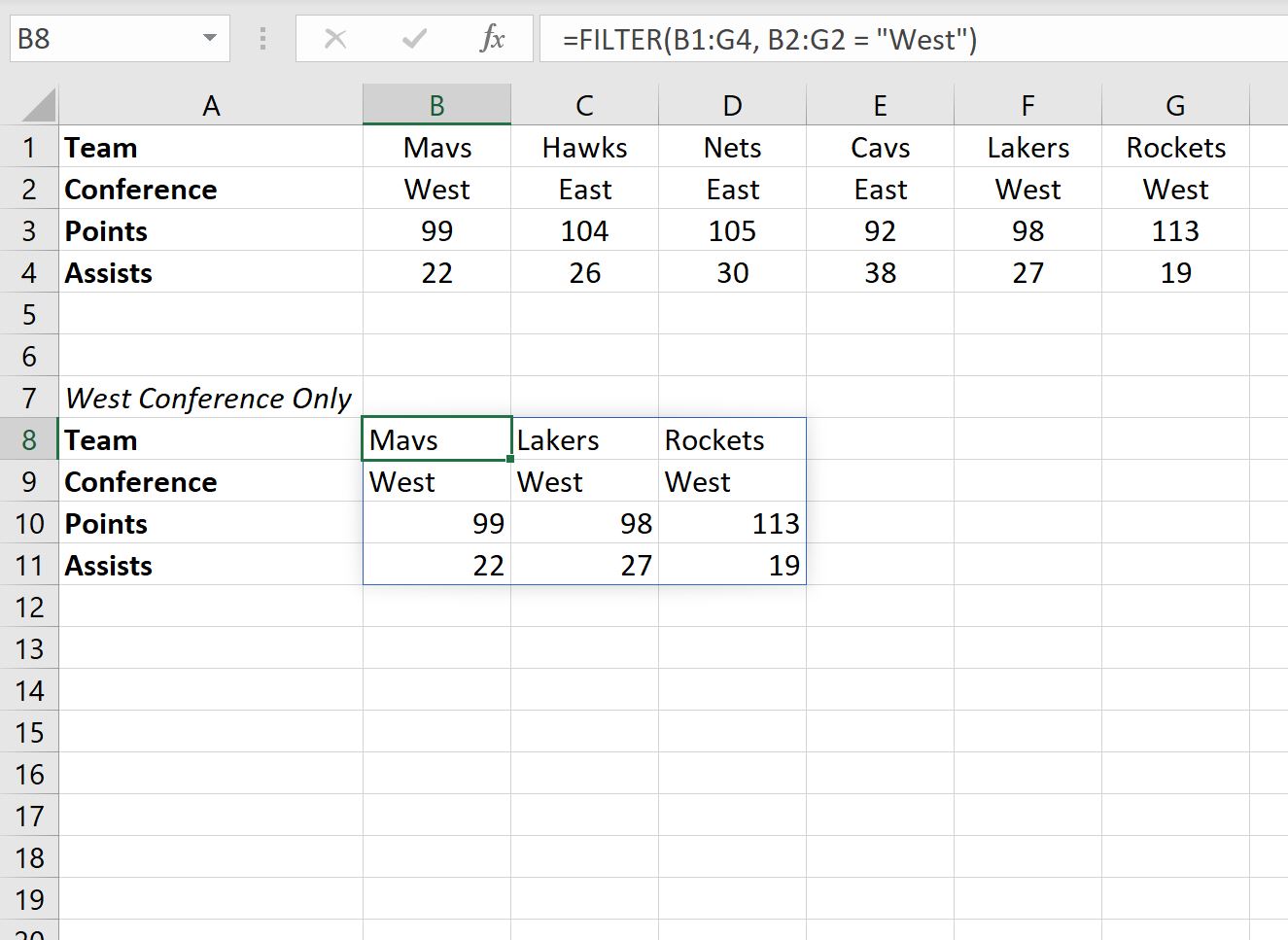The image size is (1288, 940).
Task: Select the 19 cell in row 11
Action: (x=733, y=565)
